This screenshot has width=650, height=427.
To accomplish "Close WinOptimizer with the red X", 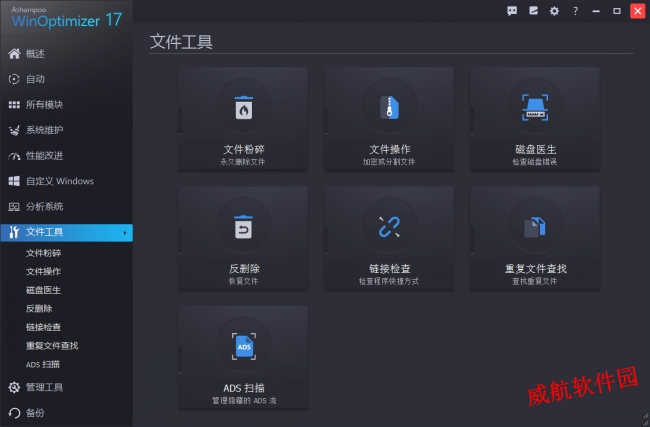I will [x=638, y=11].
